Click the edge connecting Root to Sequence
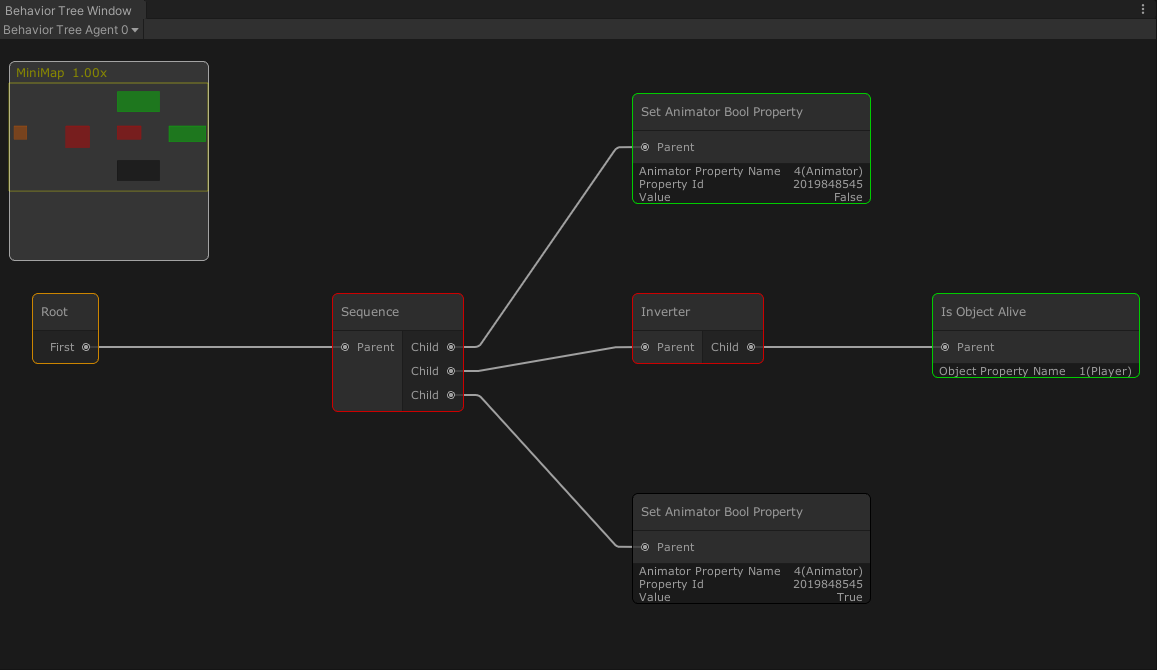1157x670 pixels. tap(215, 347)
